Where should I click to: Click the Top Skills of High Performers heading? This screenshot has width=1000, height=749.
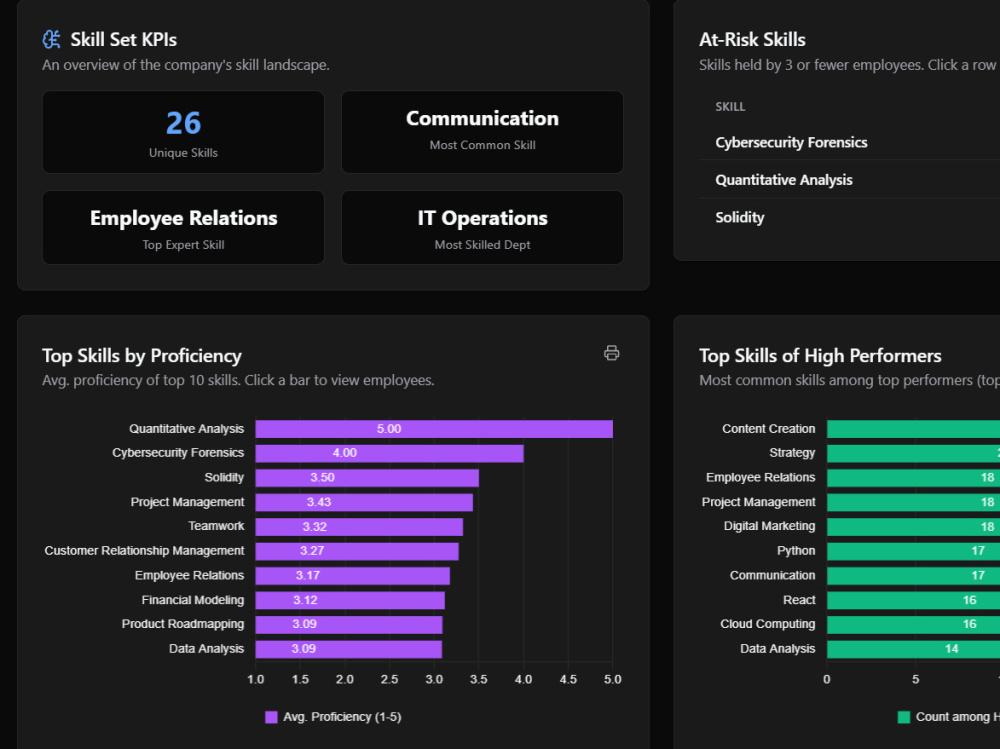point(820,355)
